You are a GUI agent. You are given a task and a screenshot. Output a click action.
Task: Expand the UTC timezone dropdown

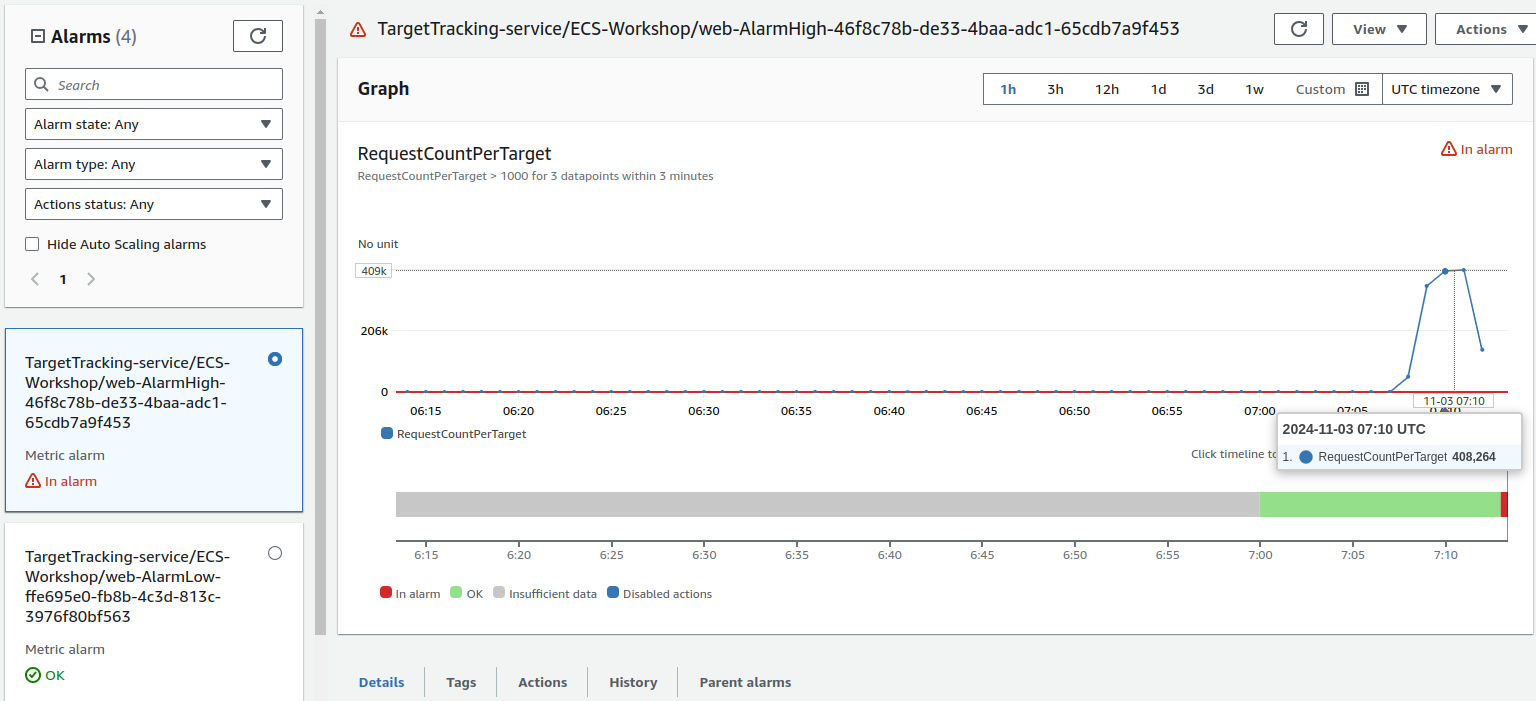point(1446,89)
